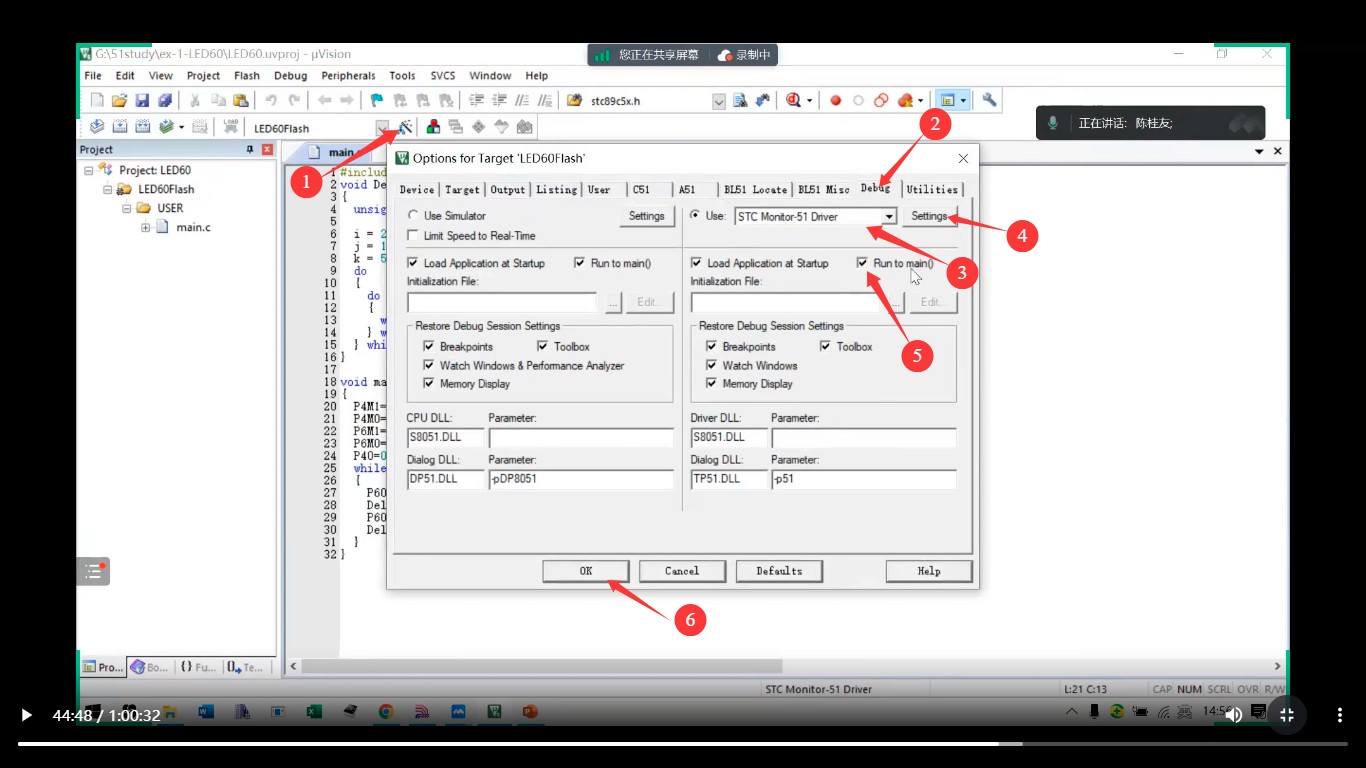Screen dimensions: 1366x768
Task: Open the Manage Project Items icon
Action: tap(433, 127)
